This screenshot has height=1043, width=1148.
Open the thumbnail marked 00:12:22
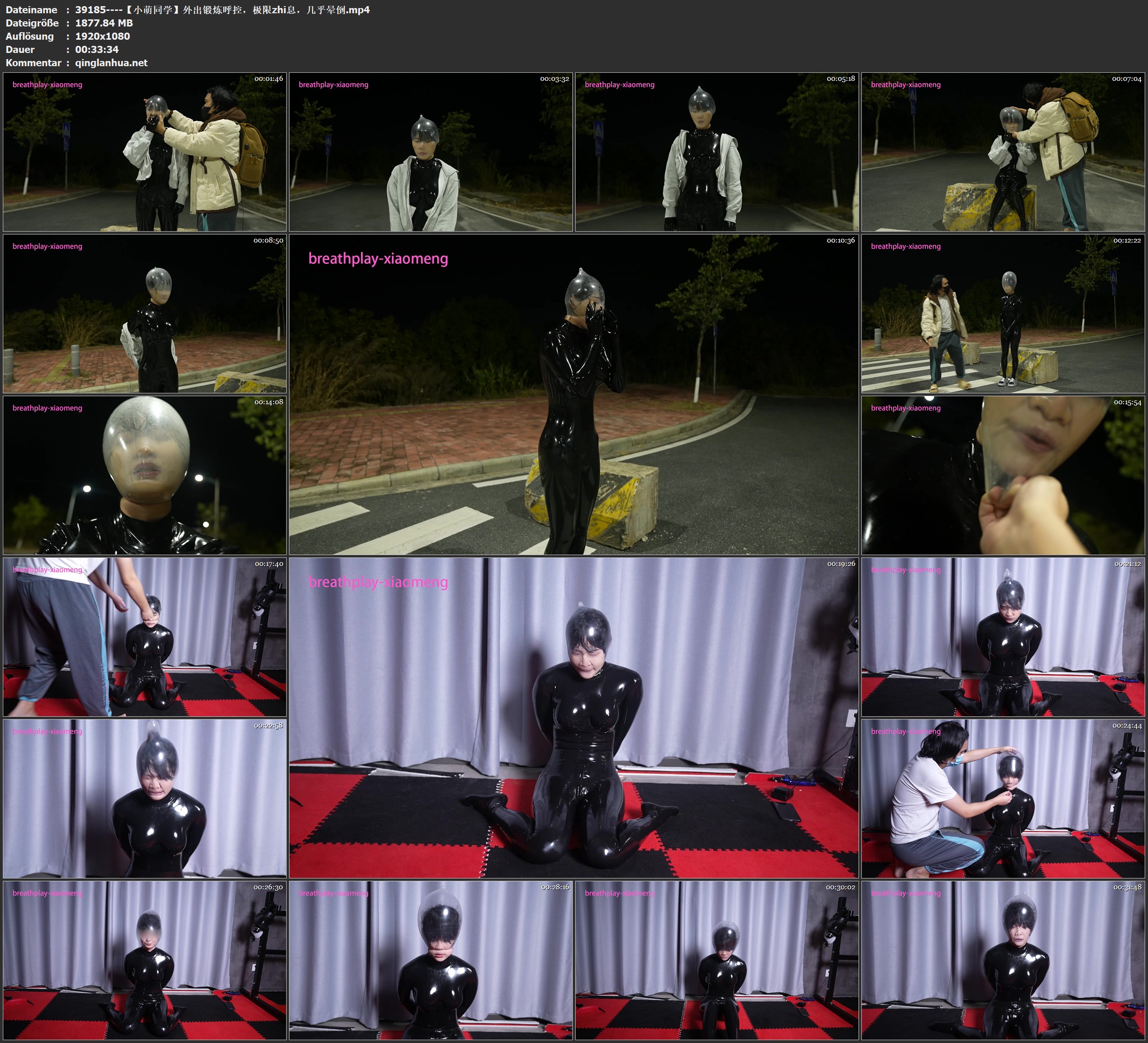click(1003, 313)
